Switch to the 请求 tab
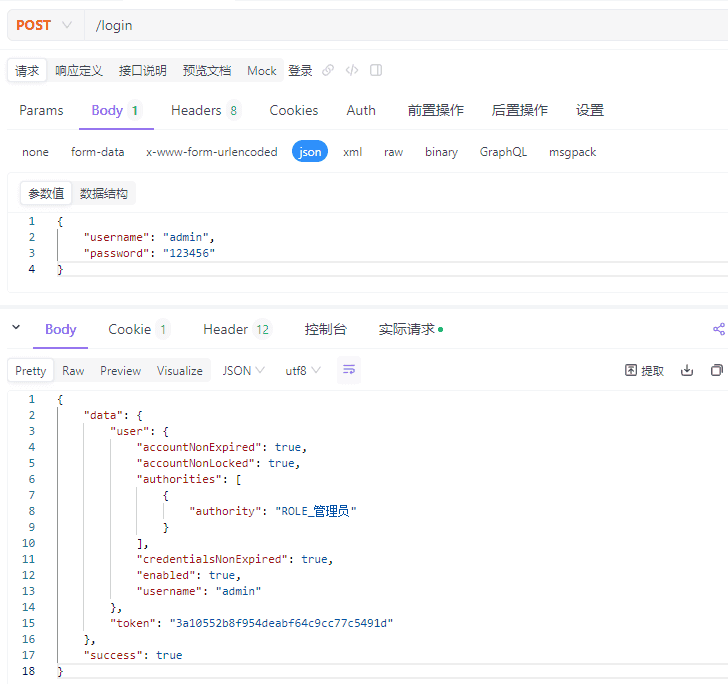The height and width of the screenshot is (684, 728). pyautogui.click(x=27, y=71)
